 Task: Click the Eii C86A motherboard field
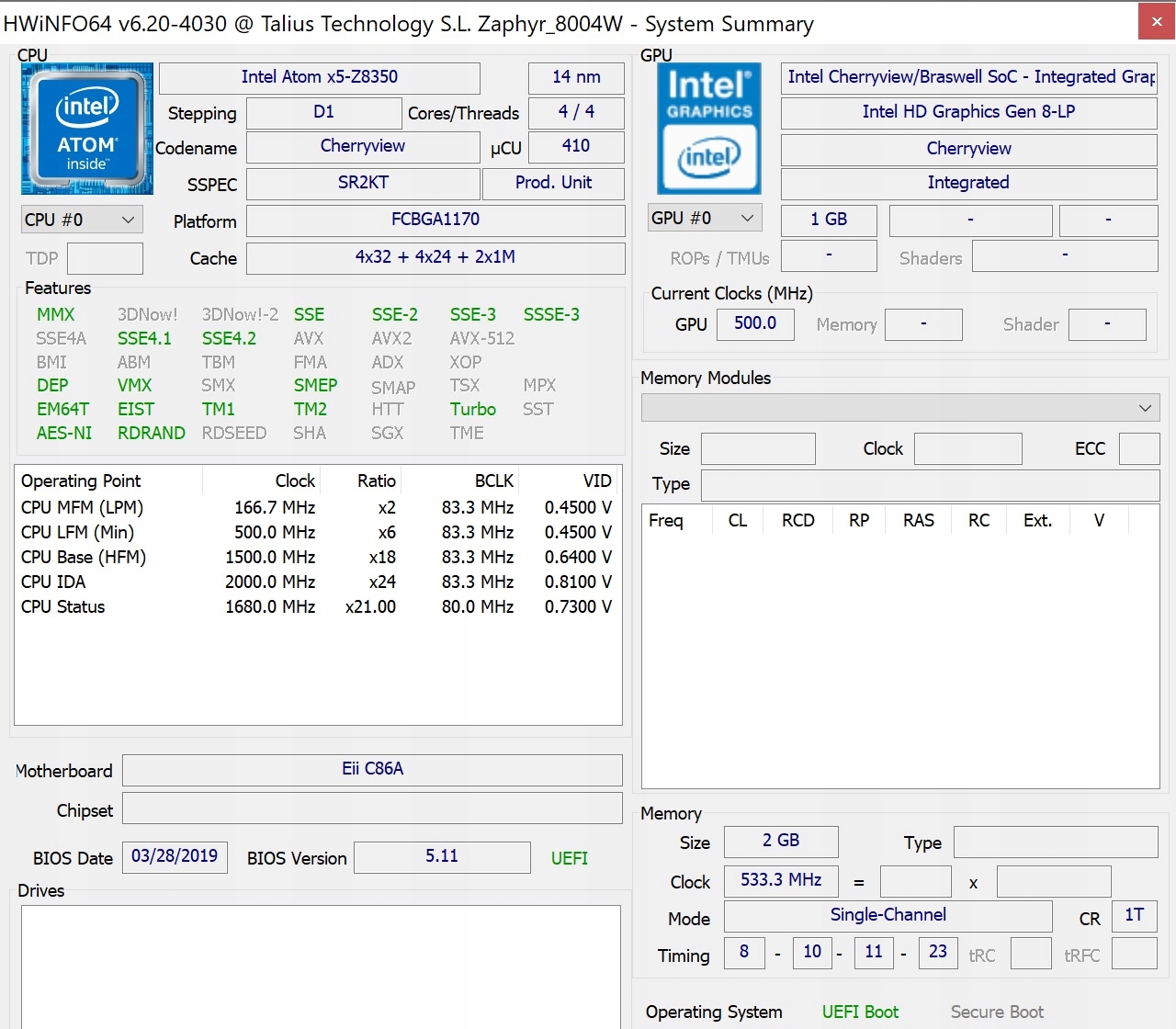pos(372,769)
